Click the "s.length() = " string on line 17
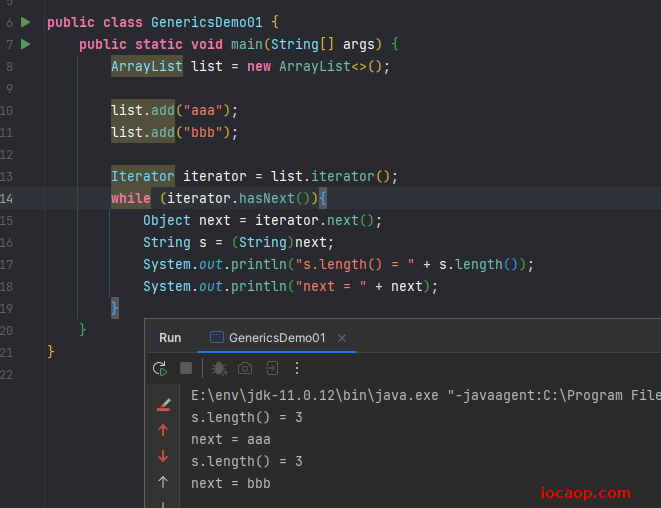The width and height of the screenshot is (661, 508). tap(355, 264)
